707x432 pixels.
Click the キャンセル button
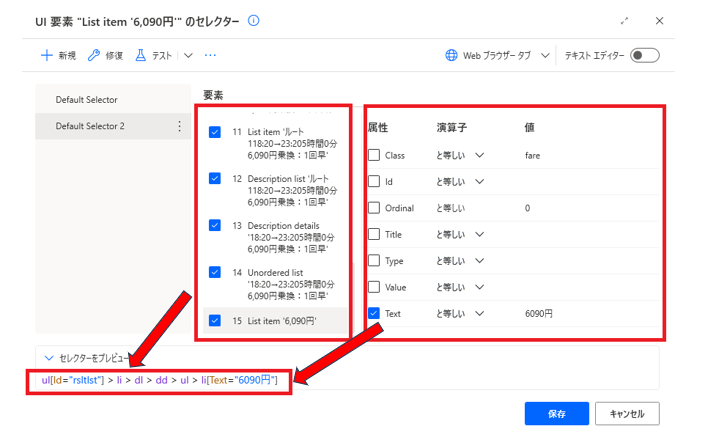point(627,414)
